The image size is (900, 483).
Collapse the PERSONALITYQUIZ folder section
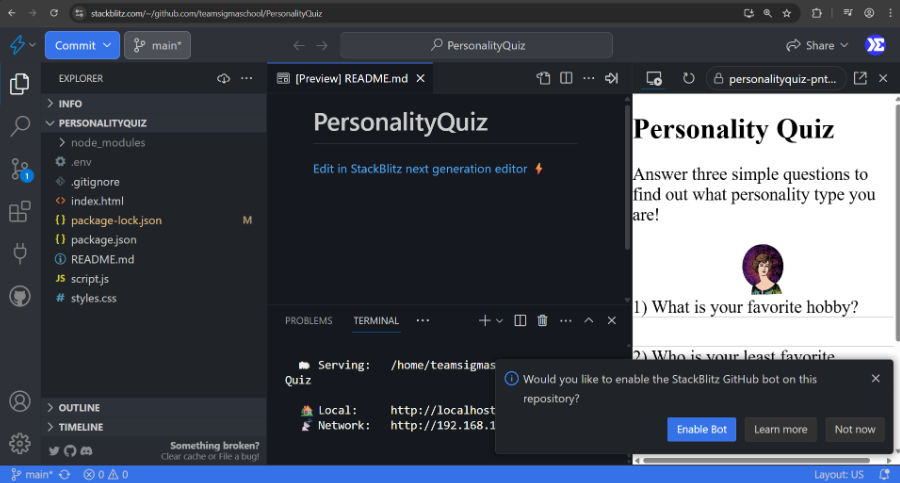[x=154, y=123]
